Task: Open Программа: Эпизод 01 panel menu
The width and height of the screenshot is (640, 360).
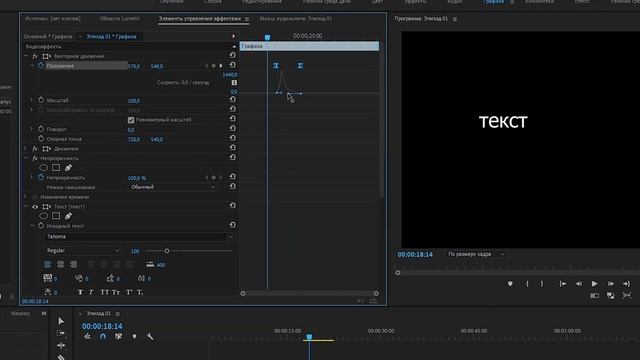Action: point(455,19)
